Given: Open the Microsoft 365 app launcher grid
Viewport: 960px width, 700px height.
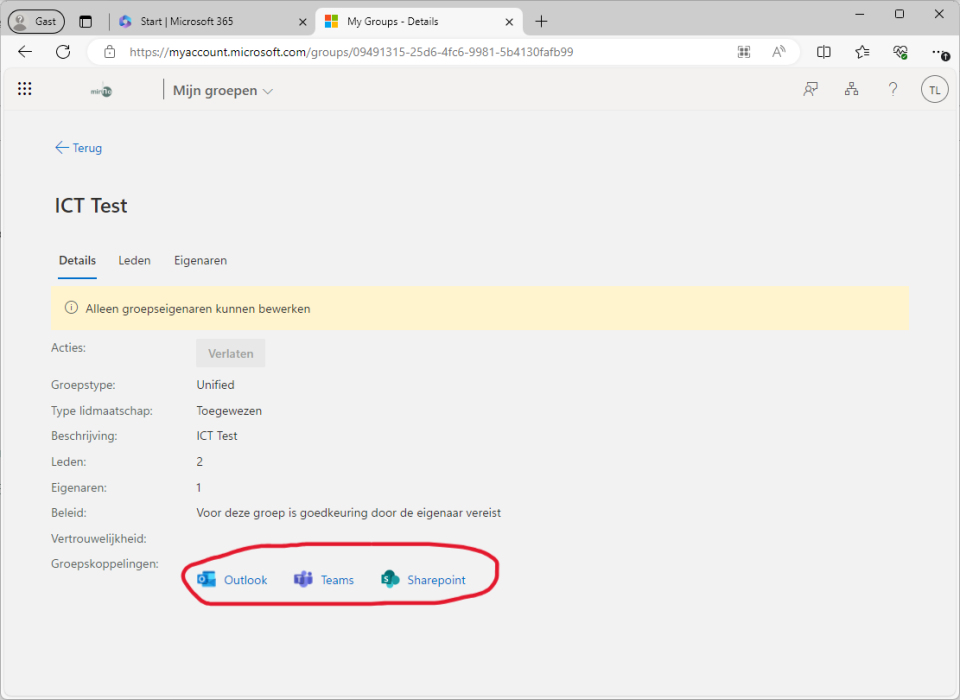Looking at the screenshot, I should (25, 90).
